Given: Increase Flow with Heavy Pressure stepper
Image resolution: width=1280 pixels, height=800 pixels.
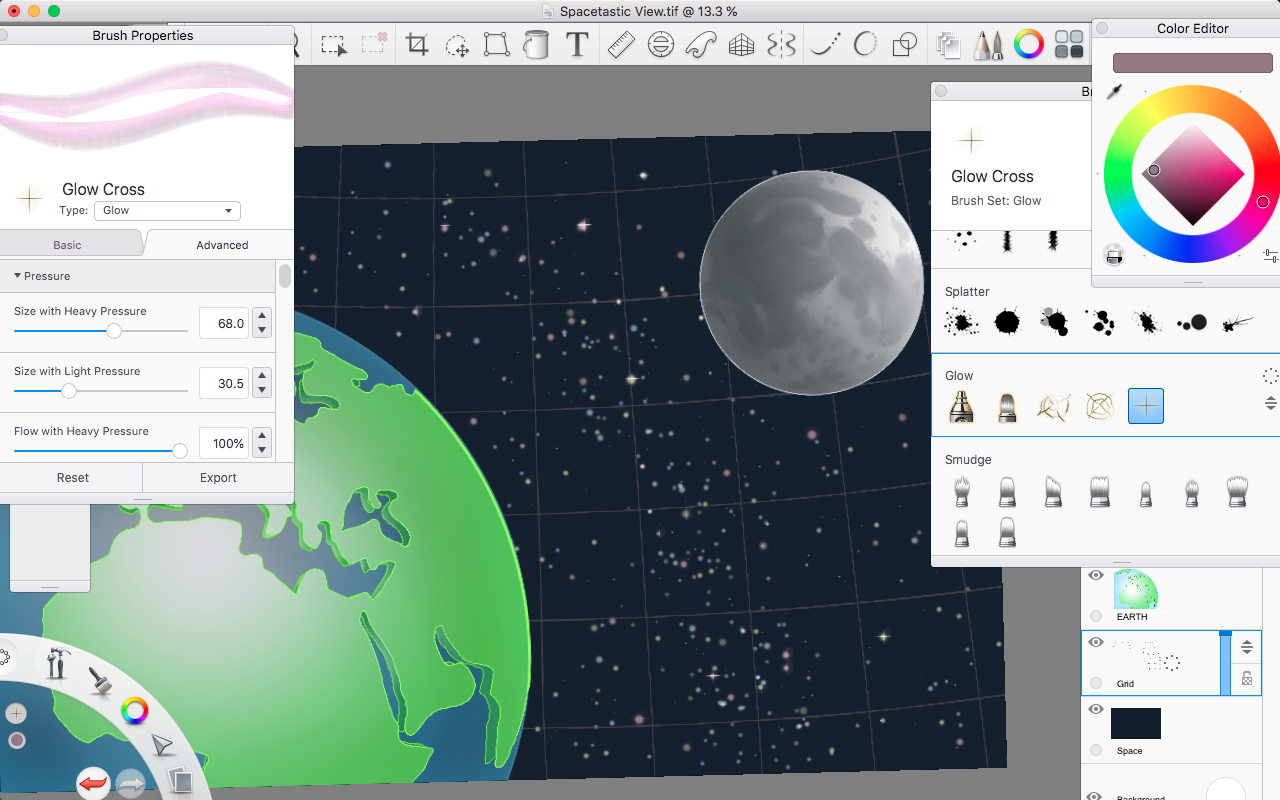Looking at the screenshot, I should pyautogui.click(x=262, y=436).
